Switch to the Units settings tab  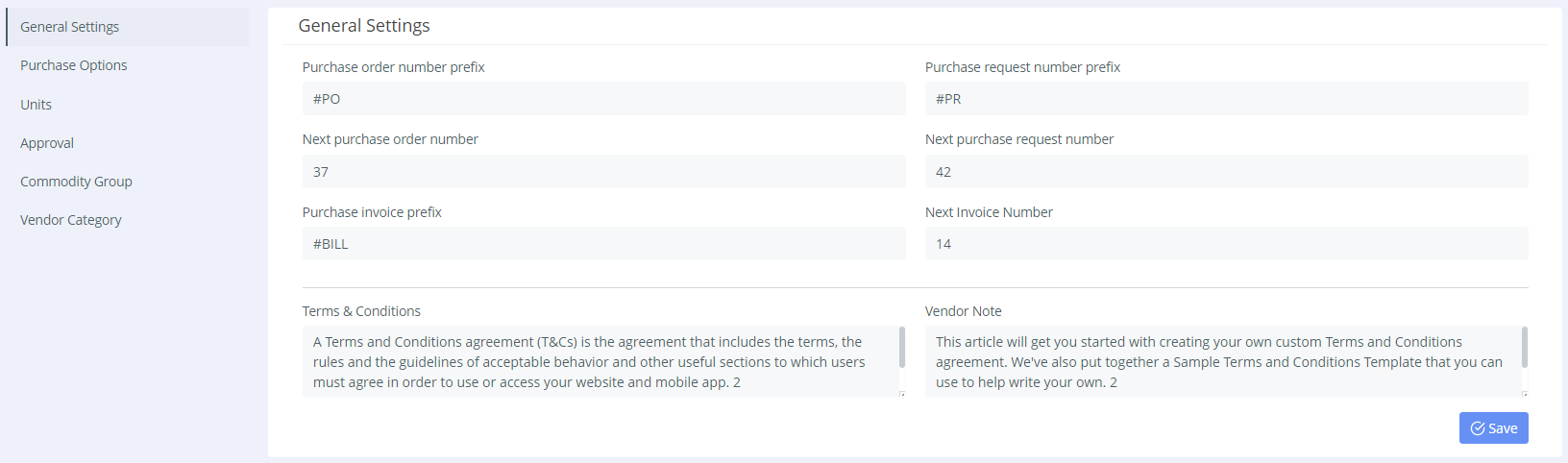click(37, 105)
